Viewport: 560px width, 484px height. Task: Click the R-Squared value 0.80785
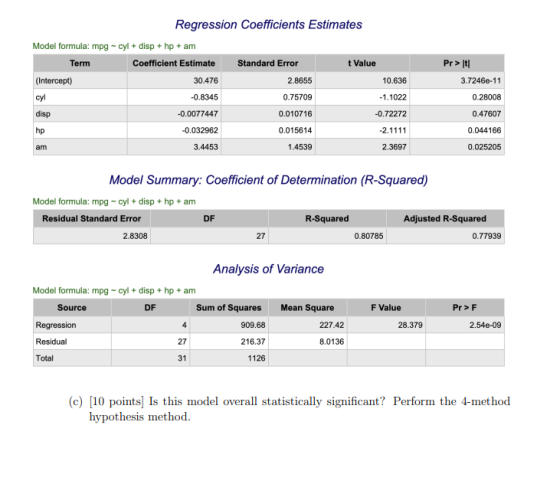369,236
